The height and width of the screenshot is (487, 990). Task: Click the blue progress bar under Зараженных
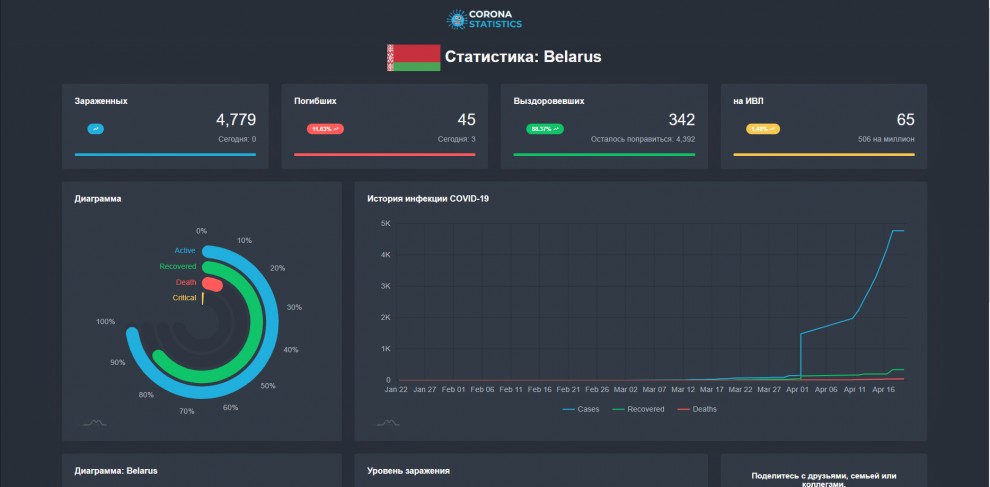165,155
